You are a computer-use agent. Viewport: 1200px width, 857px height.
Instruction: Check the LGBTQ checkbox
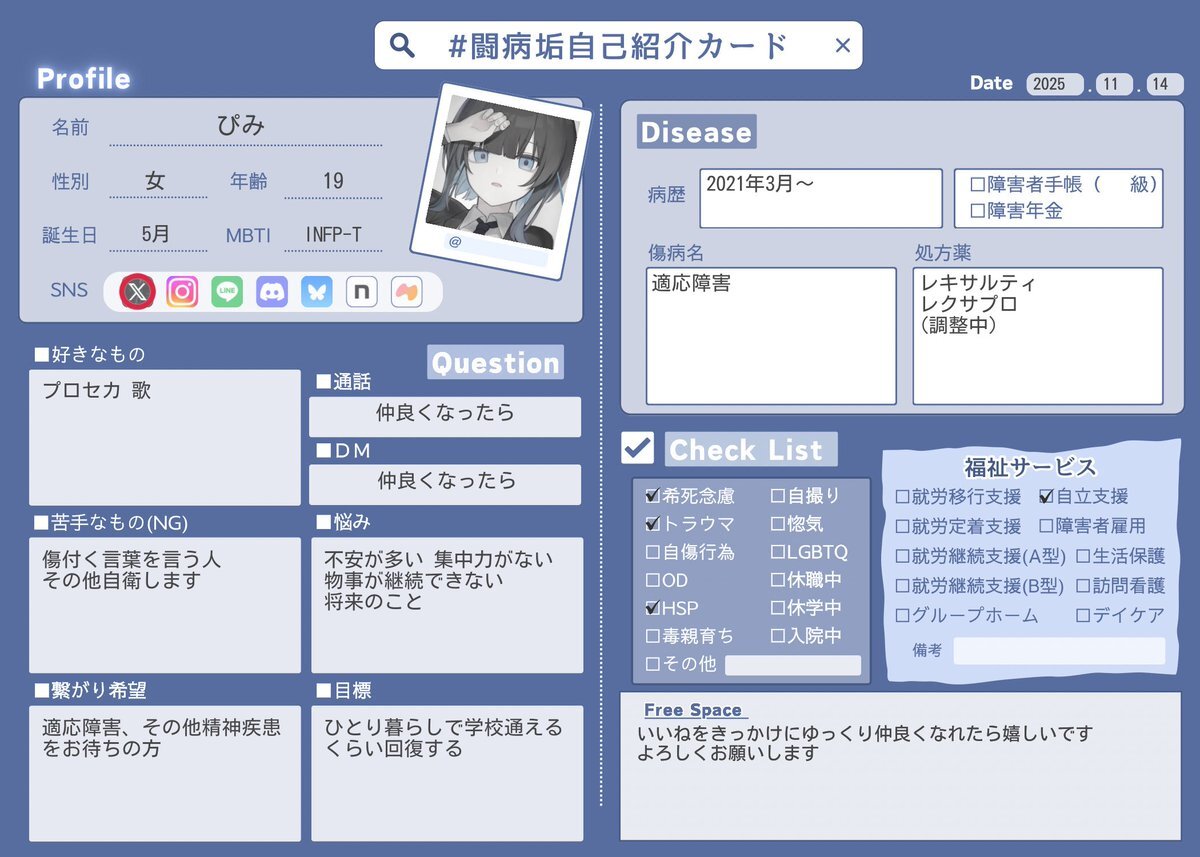[778, 551]
